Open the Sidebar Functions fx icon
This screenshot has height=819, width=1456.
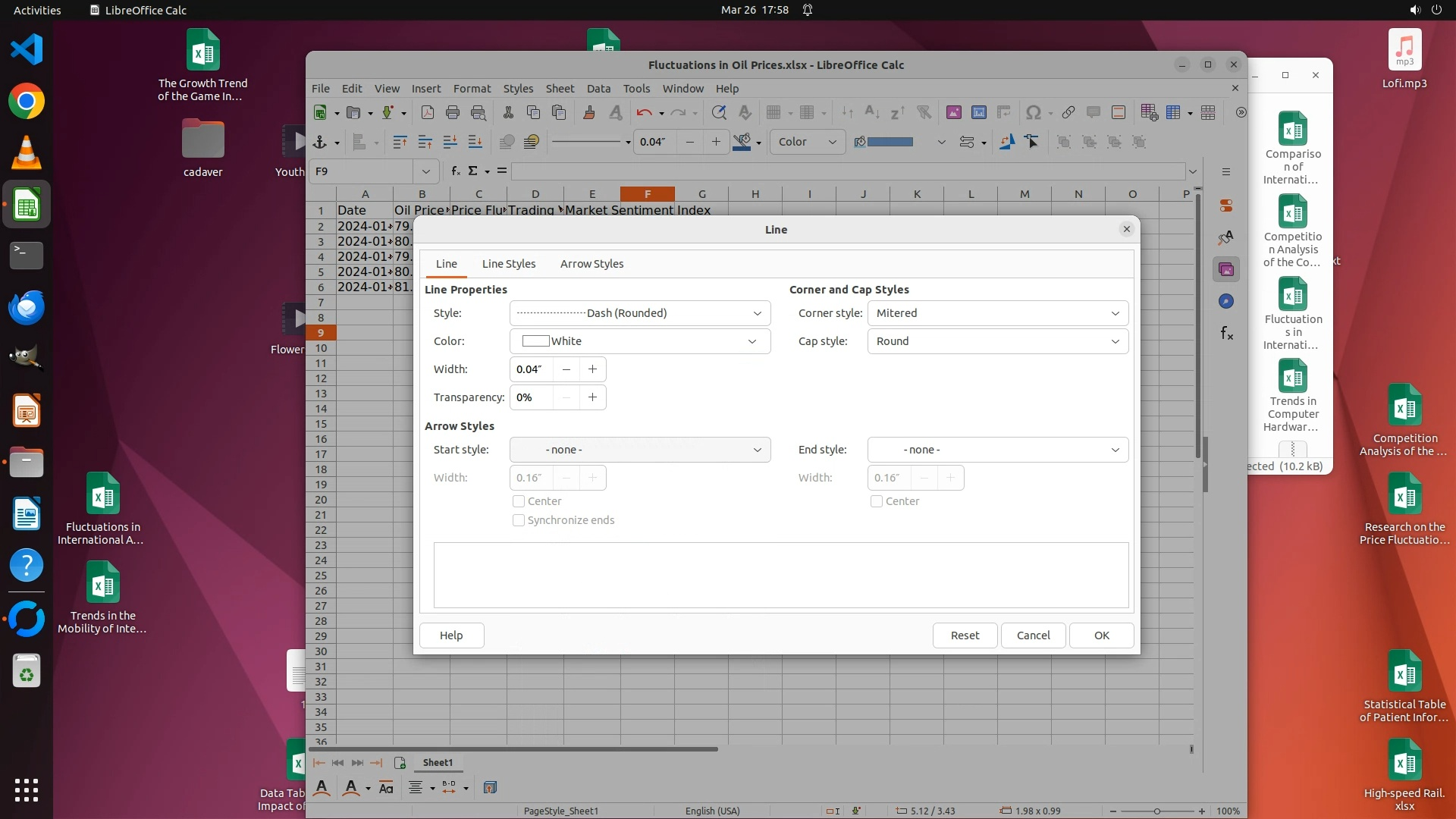(x=1226, y=334)
